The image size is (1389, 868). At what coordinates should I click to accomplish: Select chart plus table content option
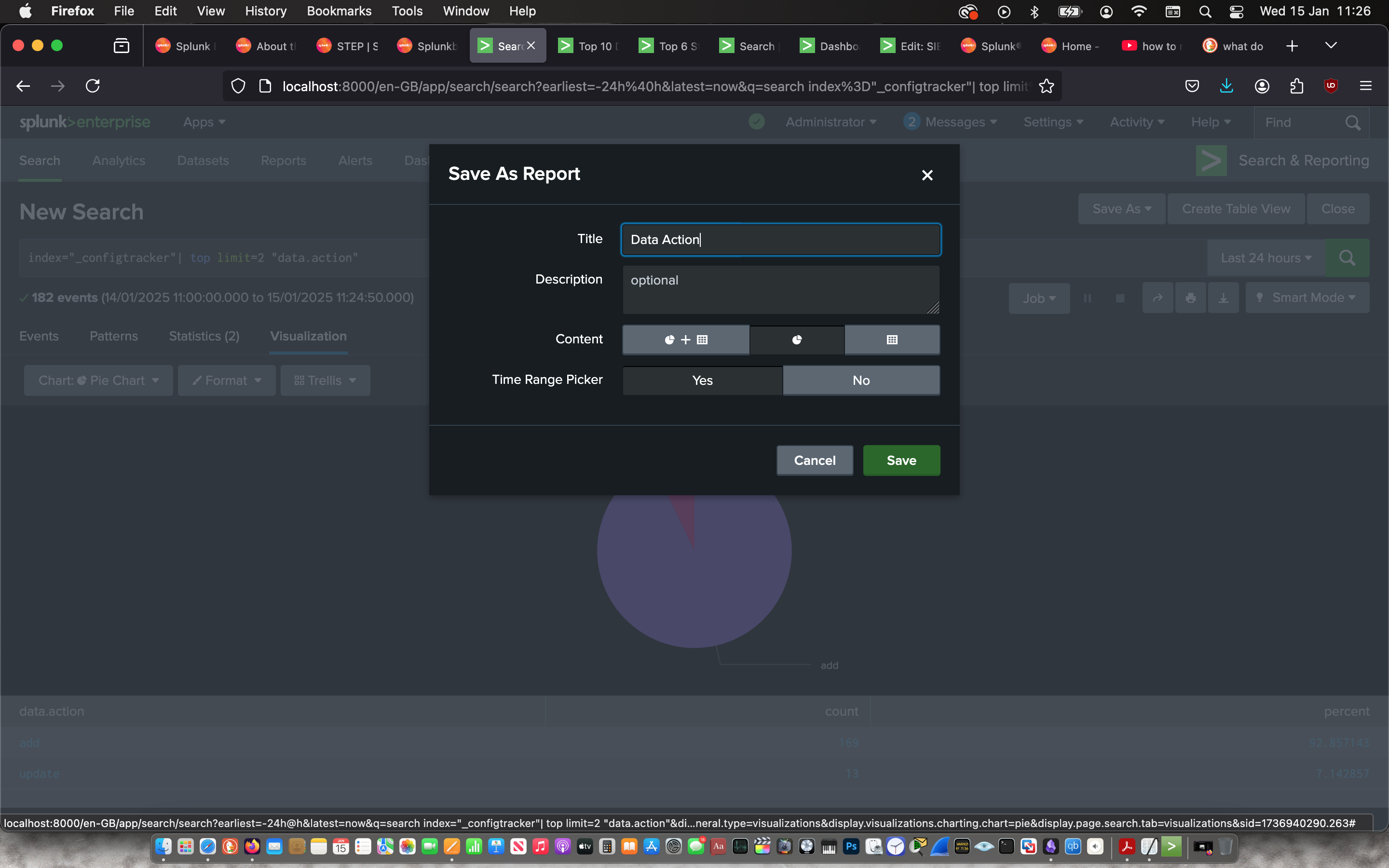tap(685, 340)
